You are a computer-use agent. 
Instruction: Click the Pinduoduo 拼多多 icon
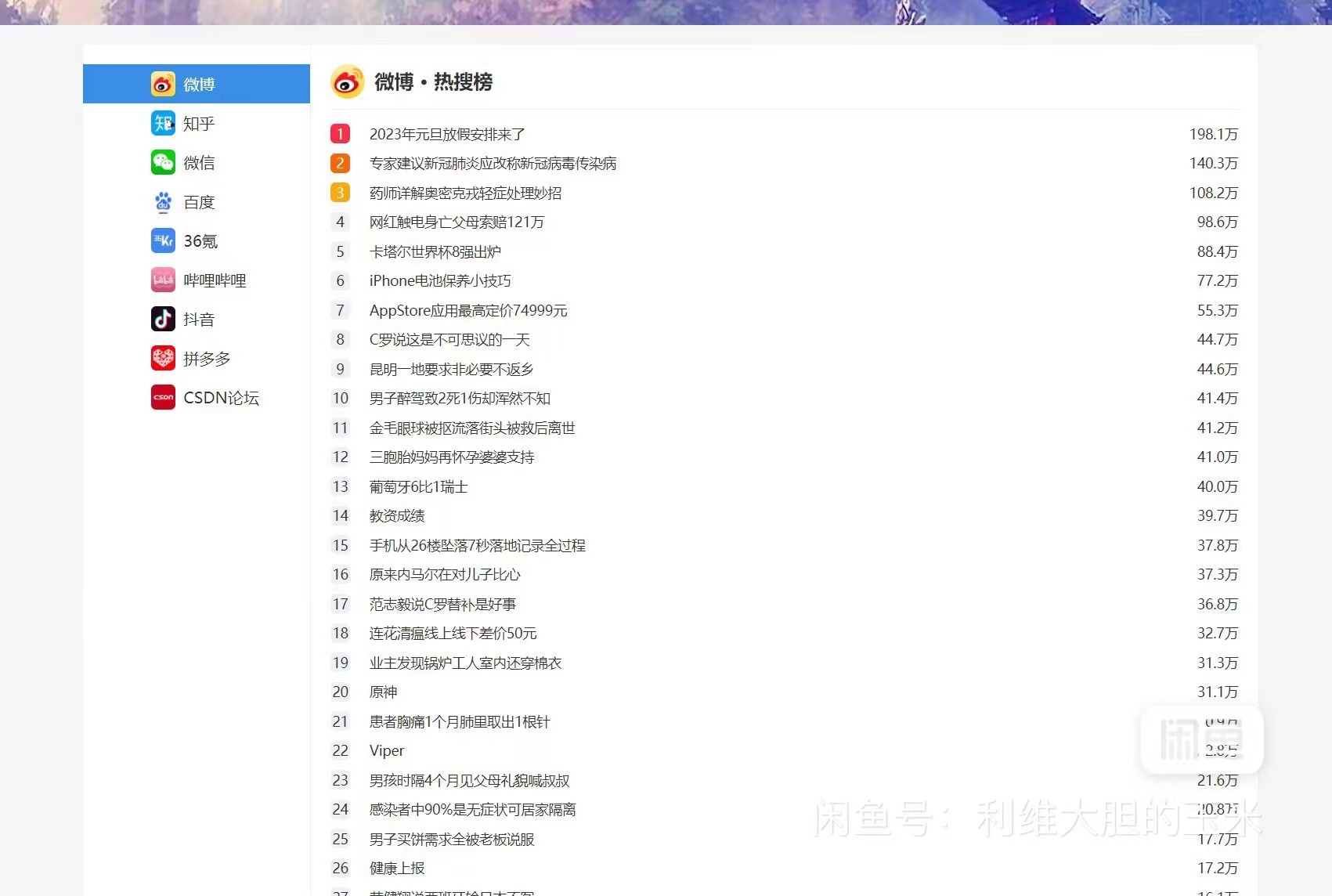click(x=163, y=358)
